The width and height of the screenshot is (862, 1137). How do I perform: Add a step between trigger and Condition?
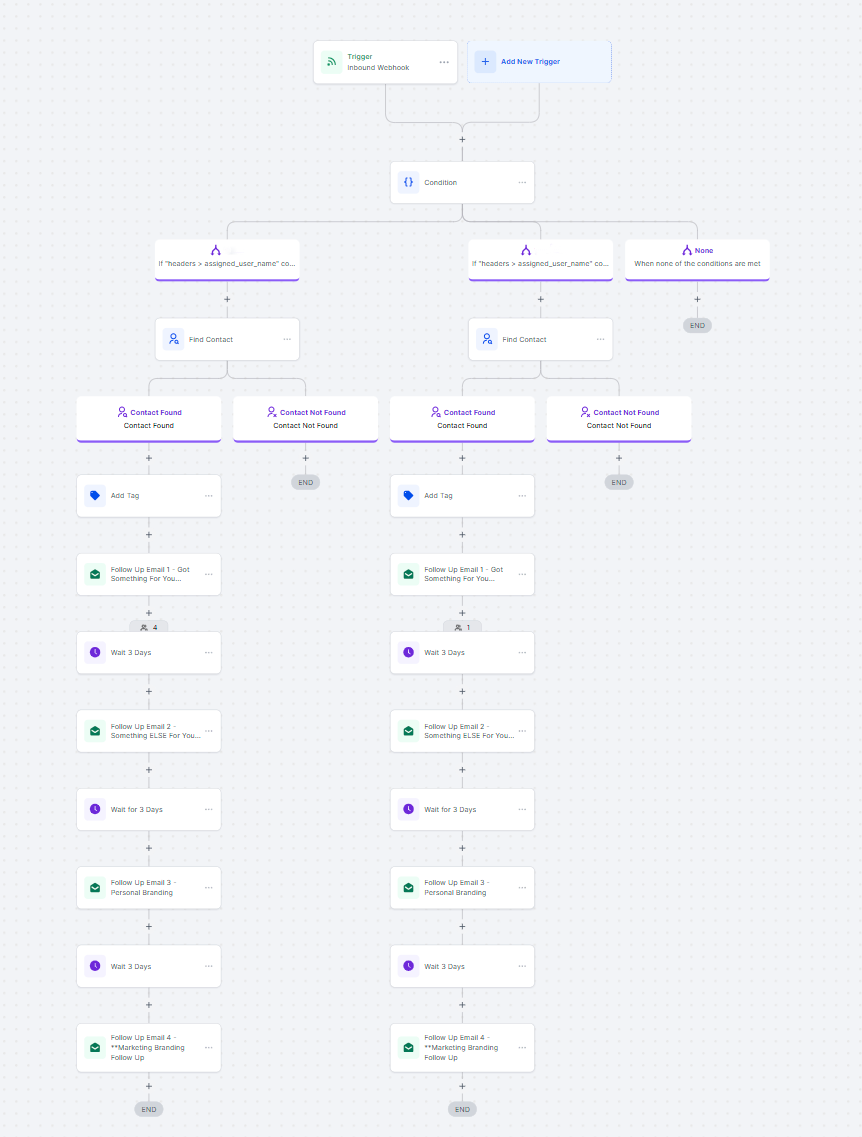click(462, 139)
